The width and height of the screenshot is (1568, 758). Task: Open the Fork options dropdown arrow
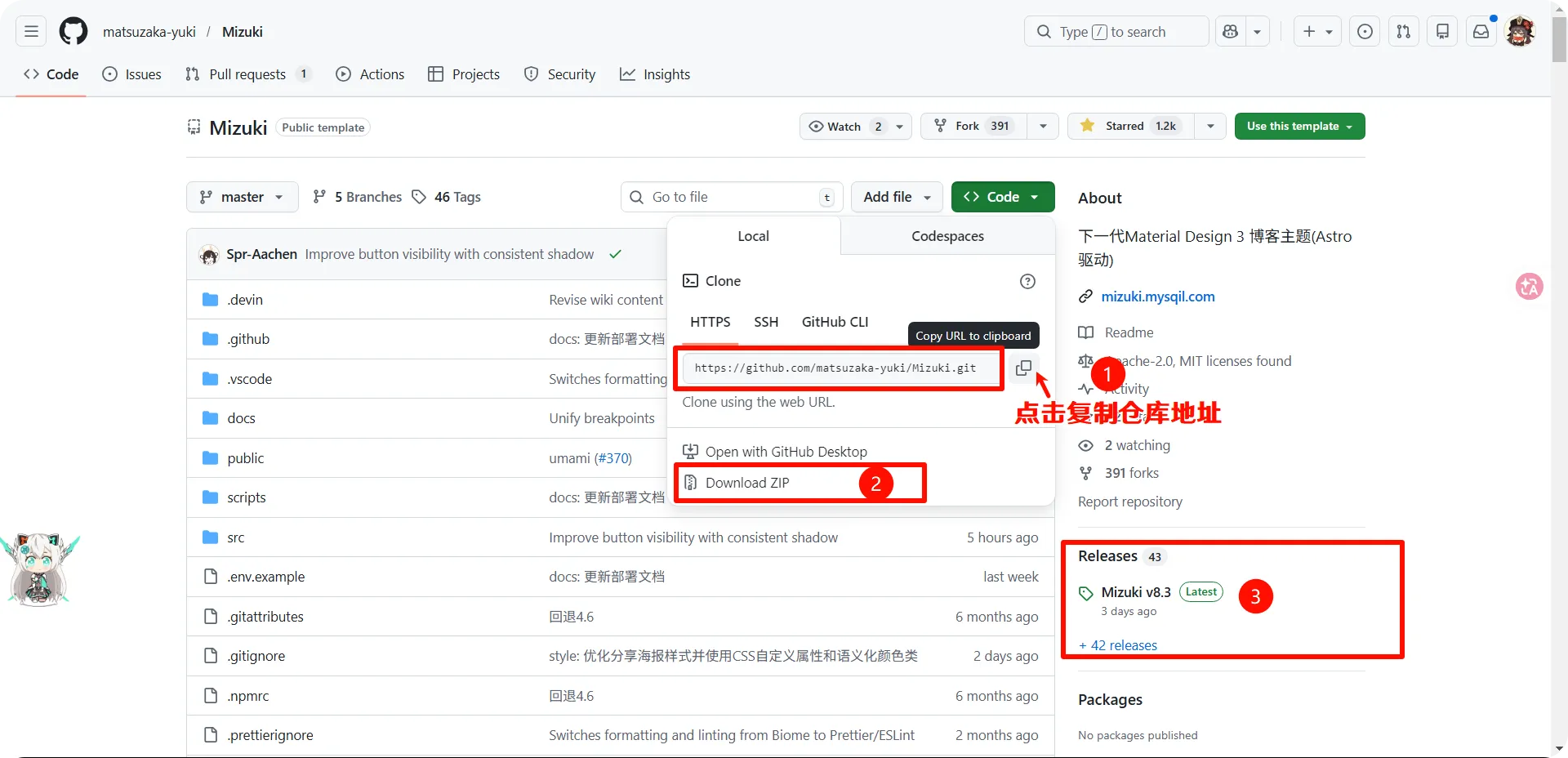pos(1043,126)
